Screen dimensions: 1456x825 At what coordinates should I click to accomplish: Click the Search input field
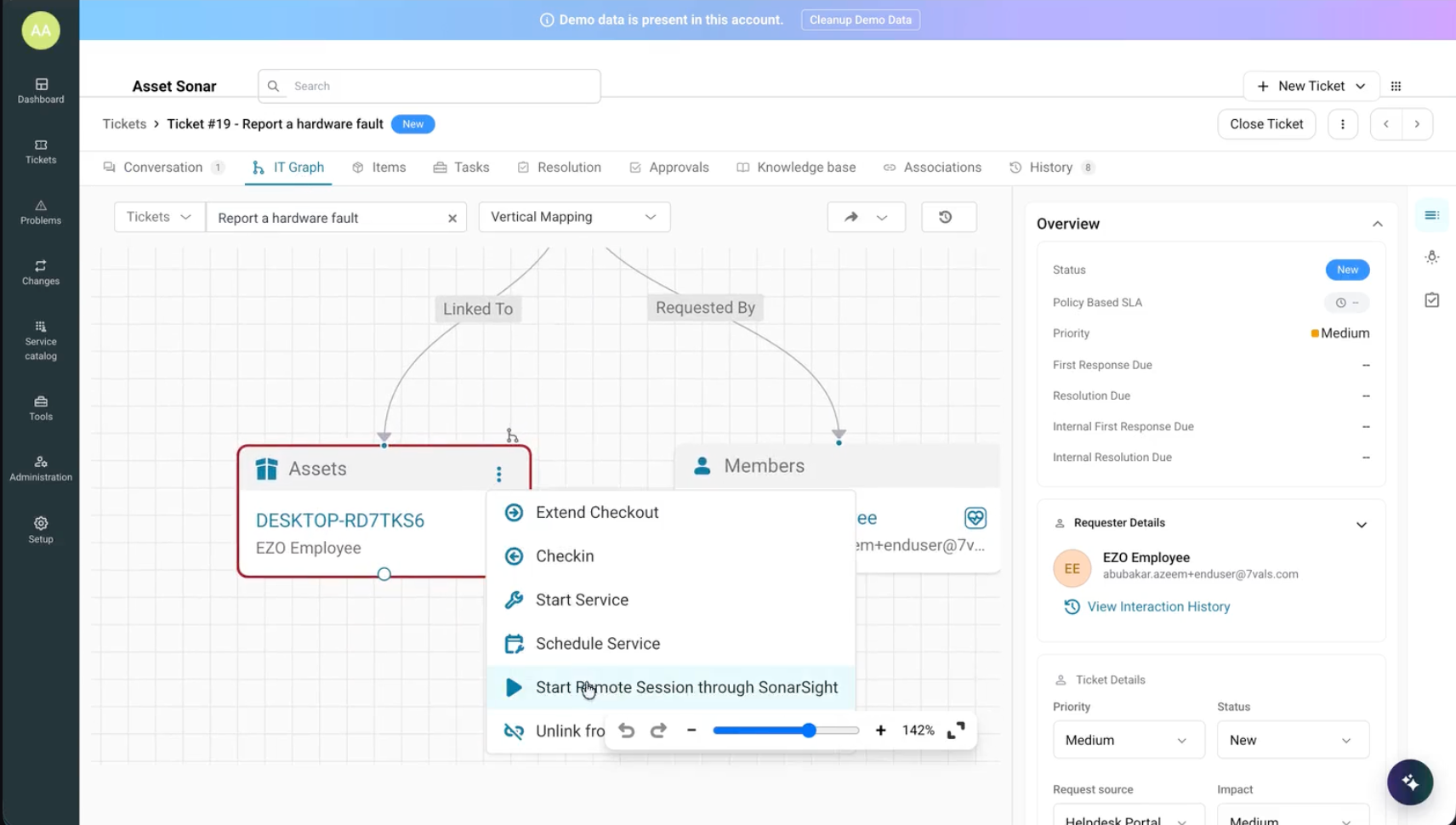[x=429, y=86]
